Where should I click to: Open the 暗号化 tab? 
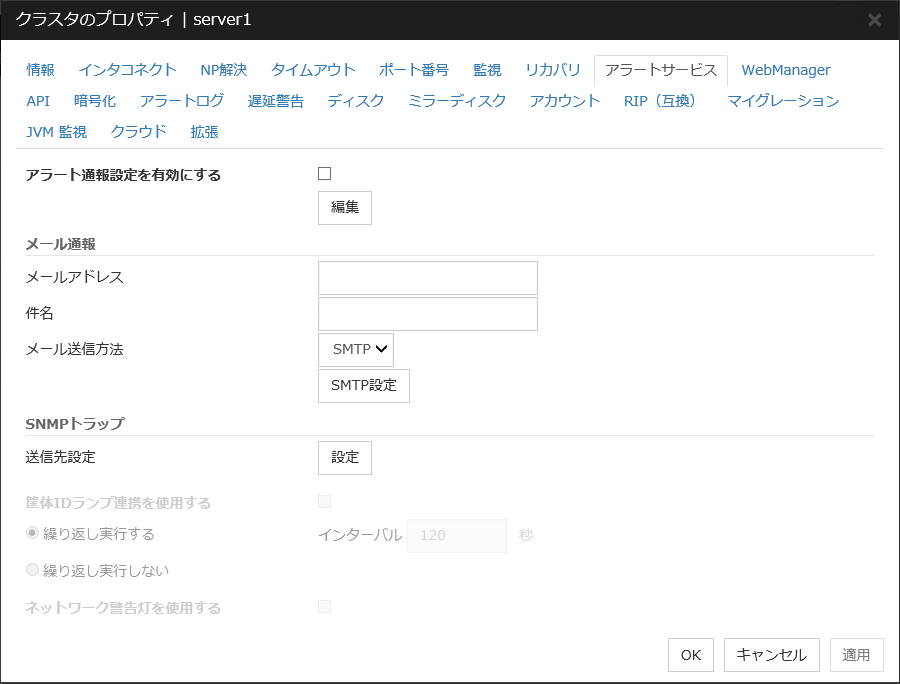[x=95, y=101]
